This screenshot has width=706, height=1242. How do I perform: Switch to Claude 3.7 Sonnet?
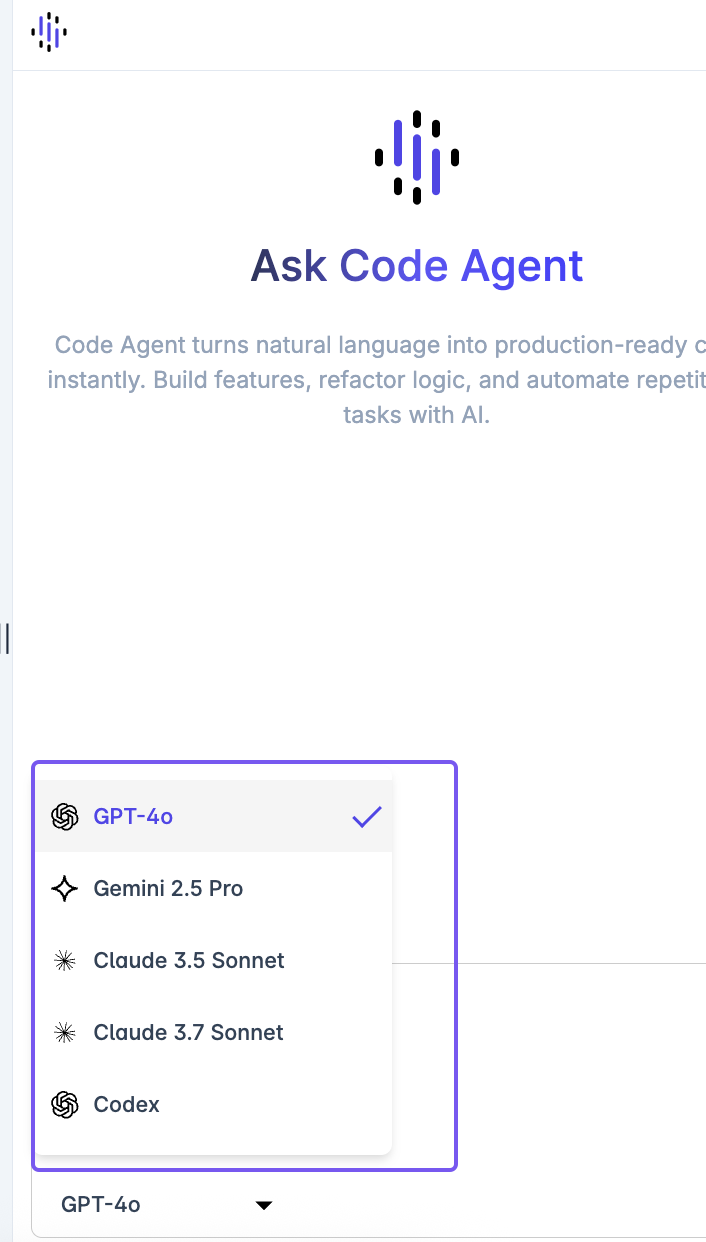click(x=215, y=1033)
